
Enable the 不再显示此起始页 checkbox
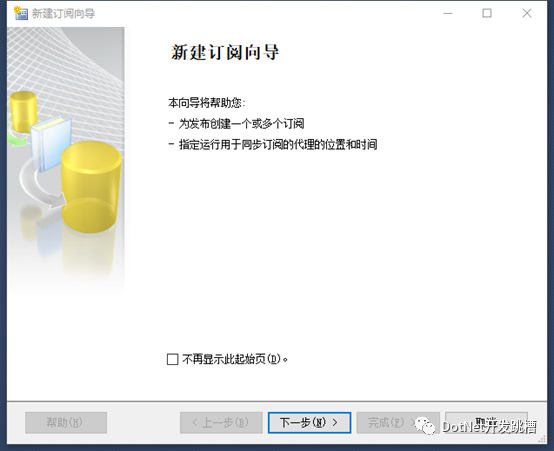(172, 359)
